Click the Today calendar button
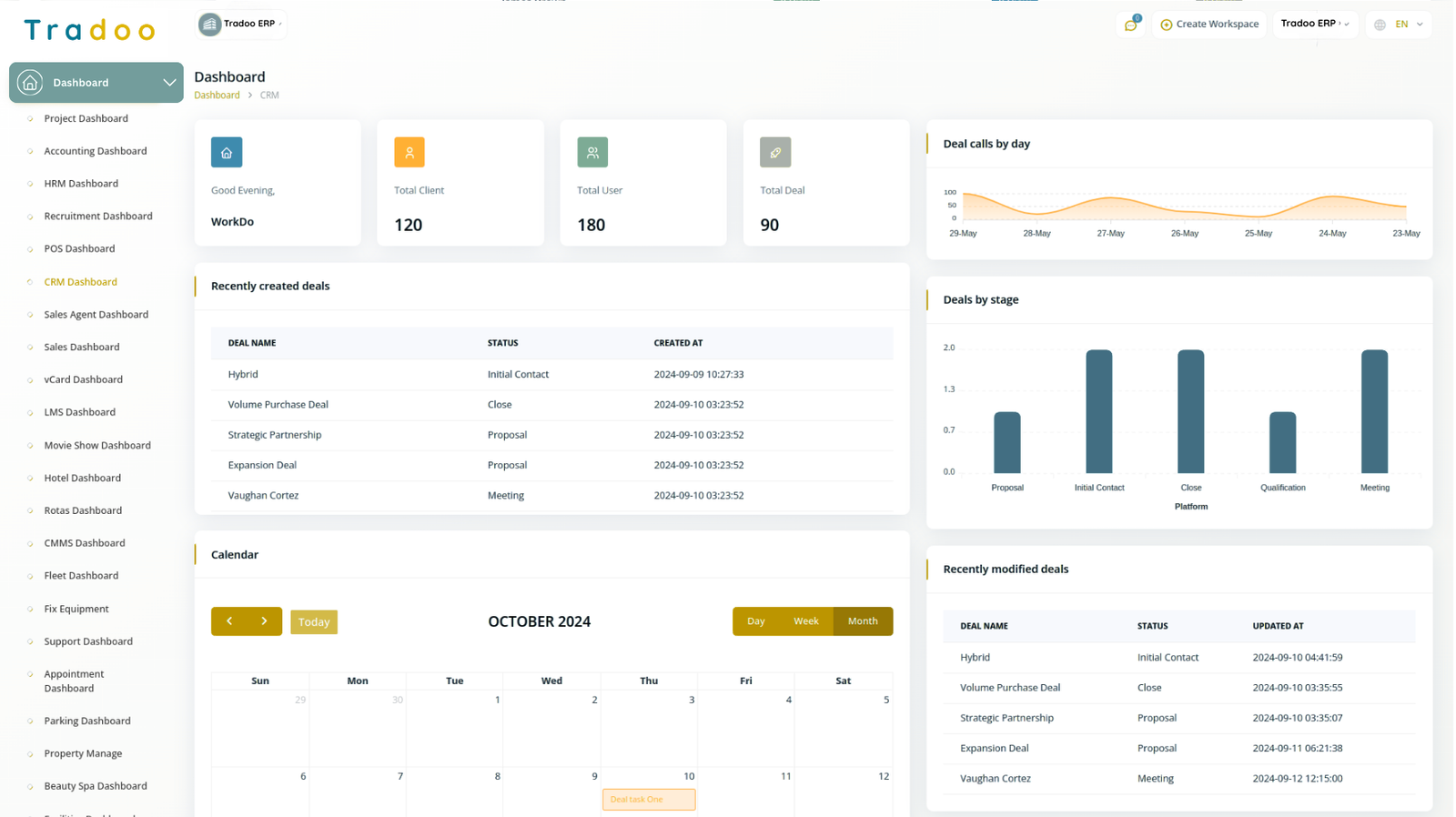The width and height of the screenshot is (1456, 817). click(314, 622)
